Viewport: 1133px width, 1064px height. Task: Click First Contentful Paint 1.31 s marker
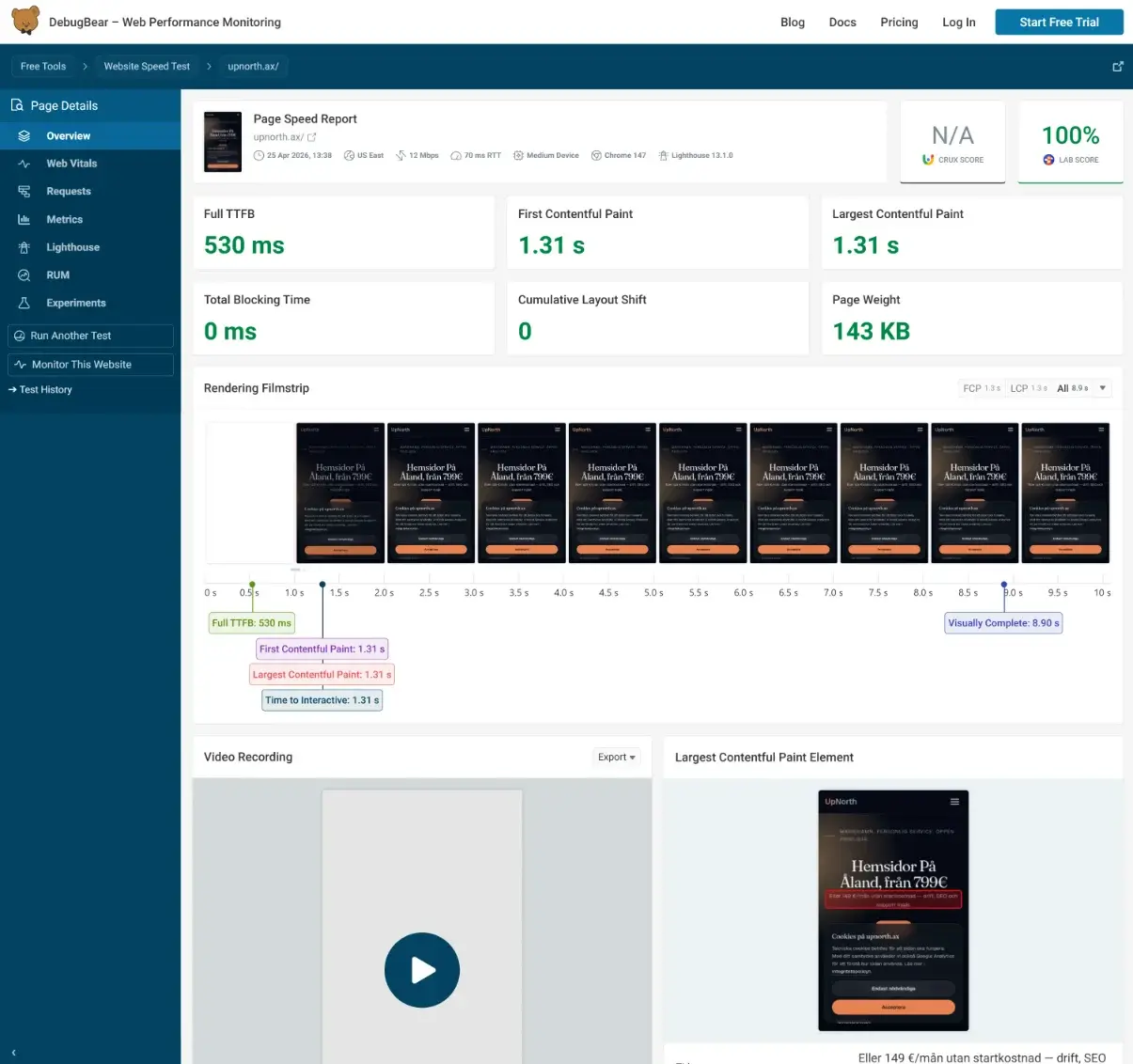(322, 649)
